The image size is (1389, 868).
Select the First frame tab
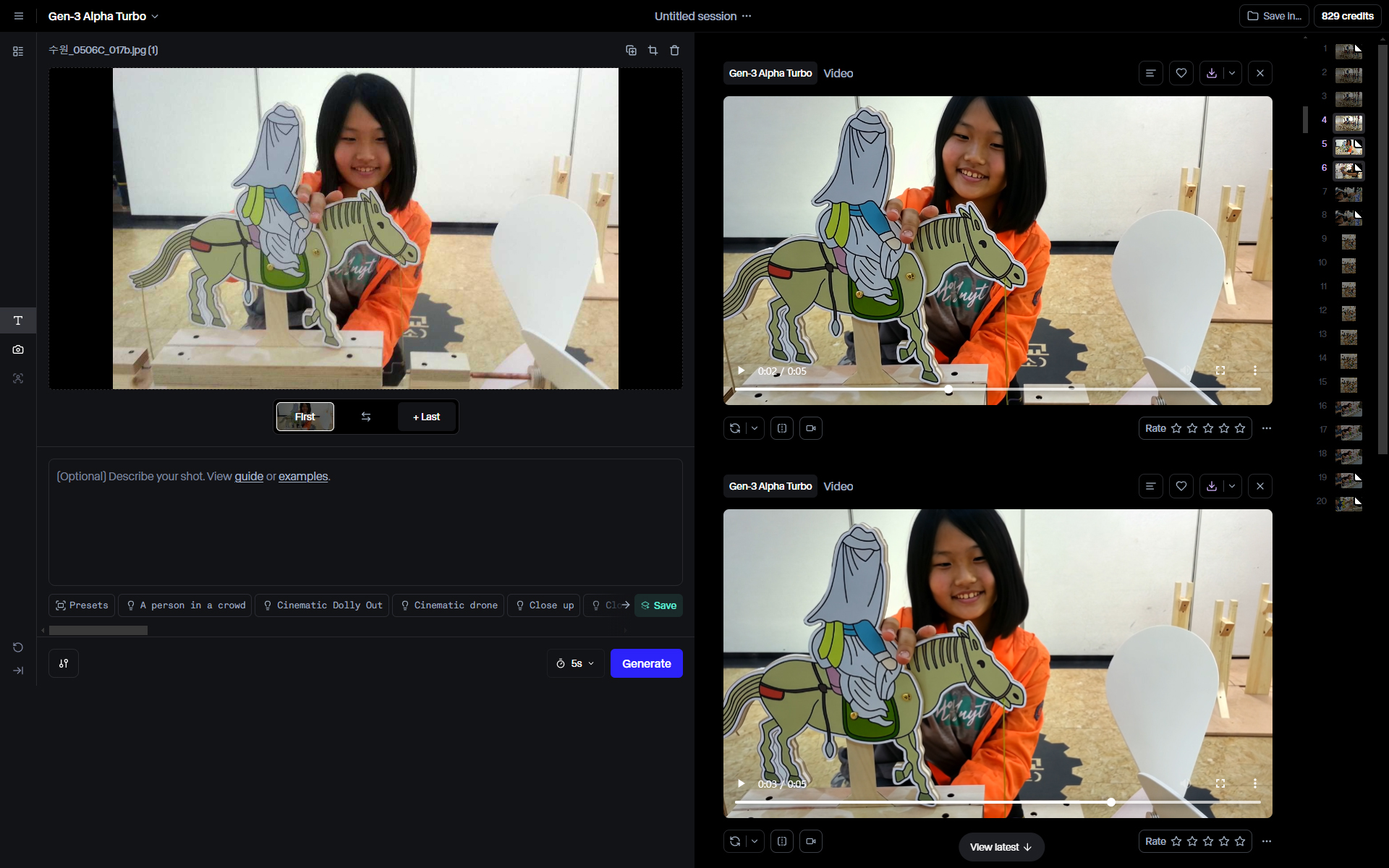coord(305,417)
